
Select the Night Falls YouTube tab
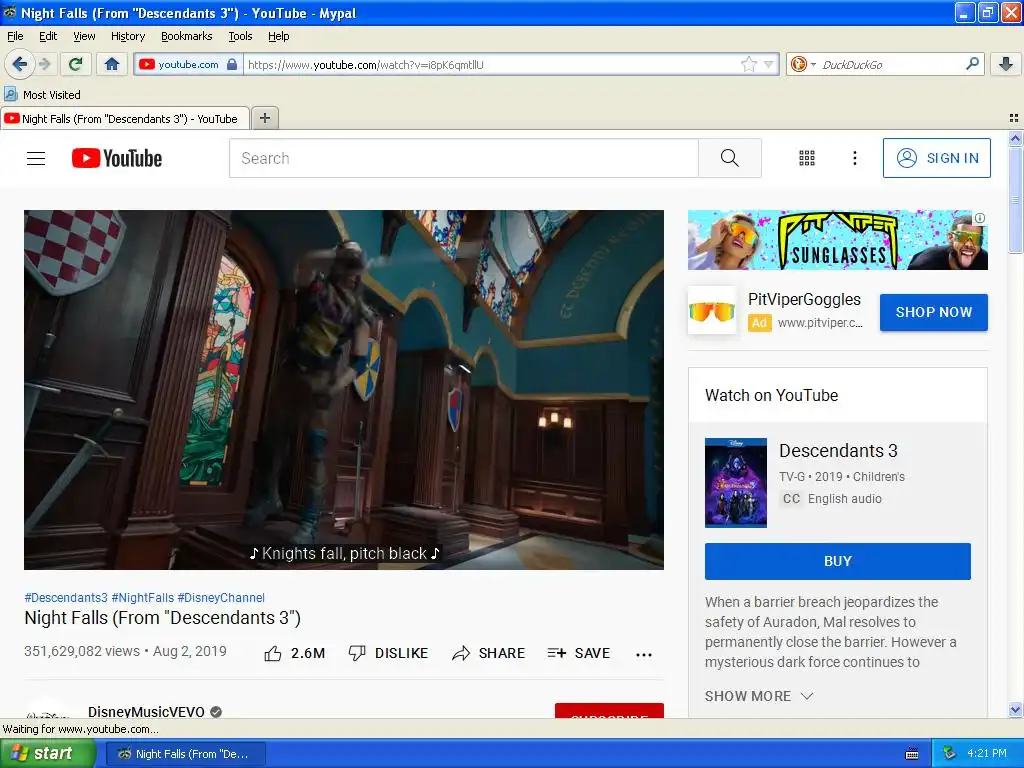pyautogui.click(x=125, y=118)
